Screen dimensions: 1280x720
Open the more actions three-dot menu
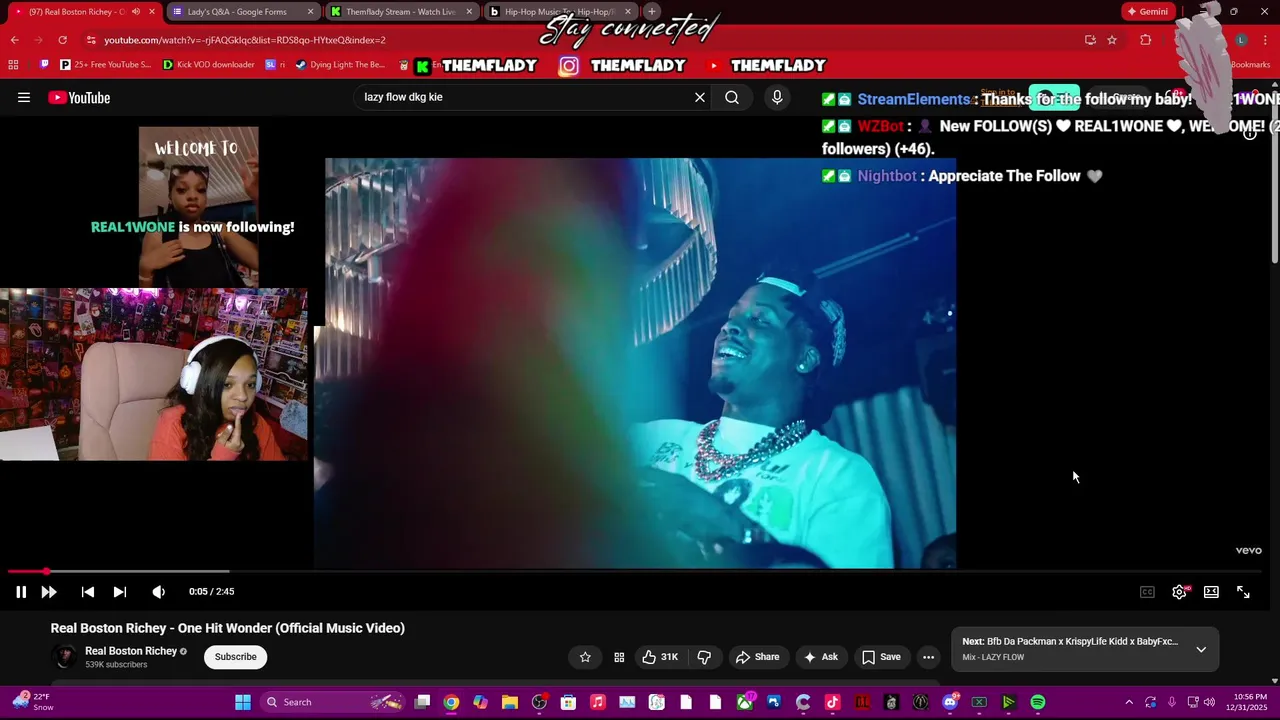pyautogui.click(x=929, y=657)
